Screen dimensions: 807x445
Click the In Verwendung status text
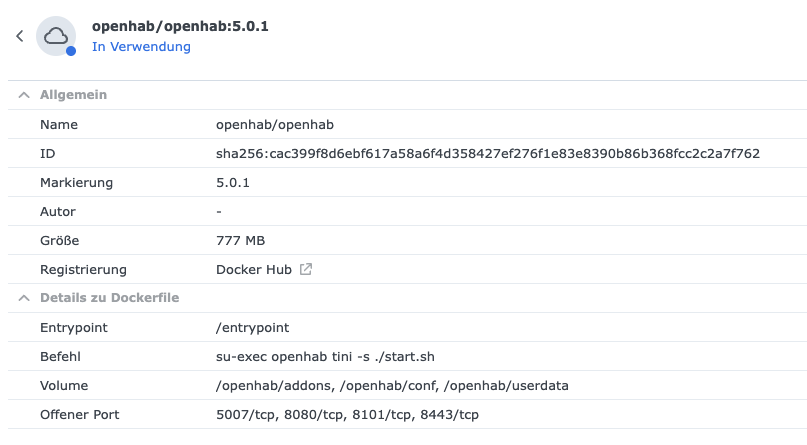(x=141, y=46)
